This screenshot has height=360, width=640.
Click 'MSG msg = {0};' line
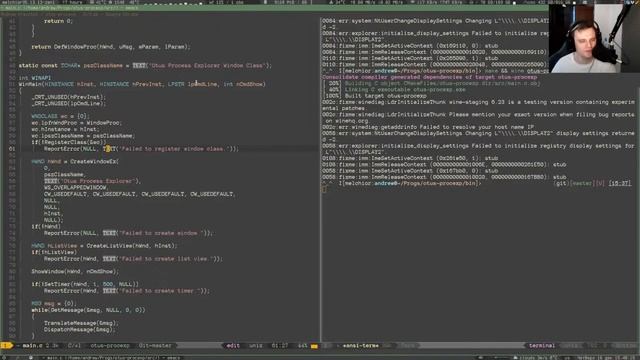click(53, 304)
